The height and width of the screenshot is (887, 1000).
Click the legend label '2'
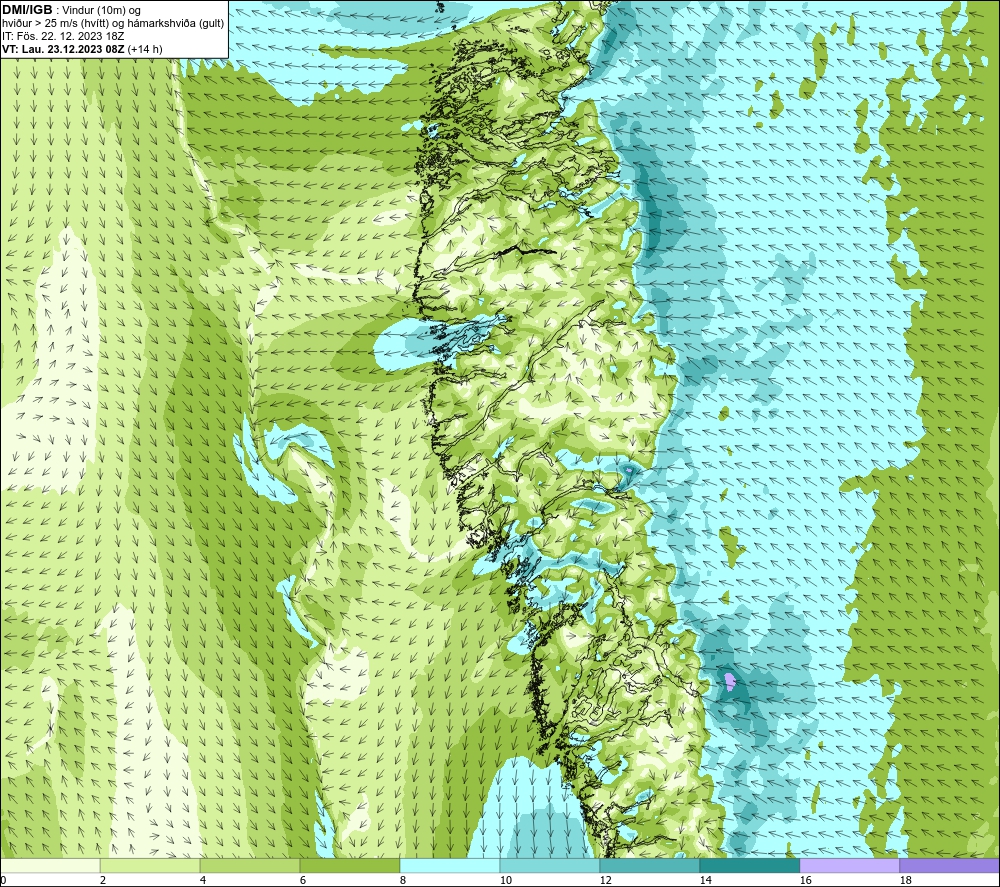point(103,881)
